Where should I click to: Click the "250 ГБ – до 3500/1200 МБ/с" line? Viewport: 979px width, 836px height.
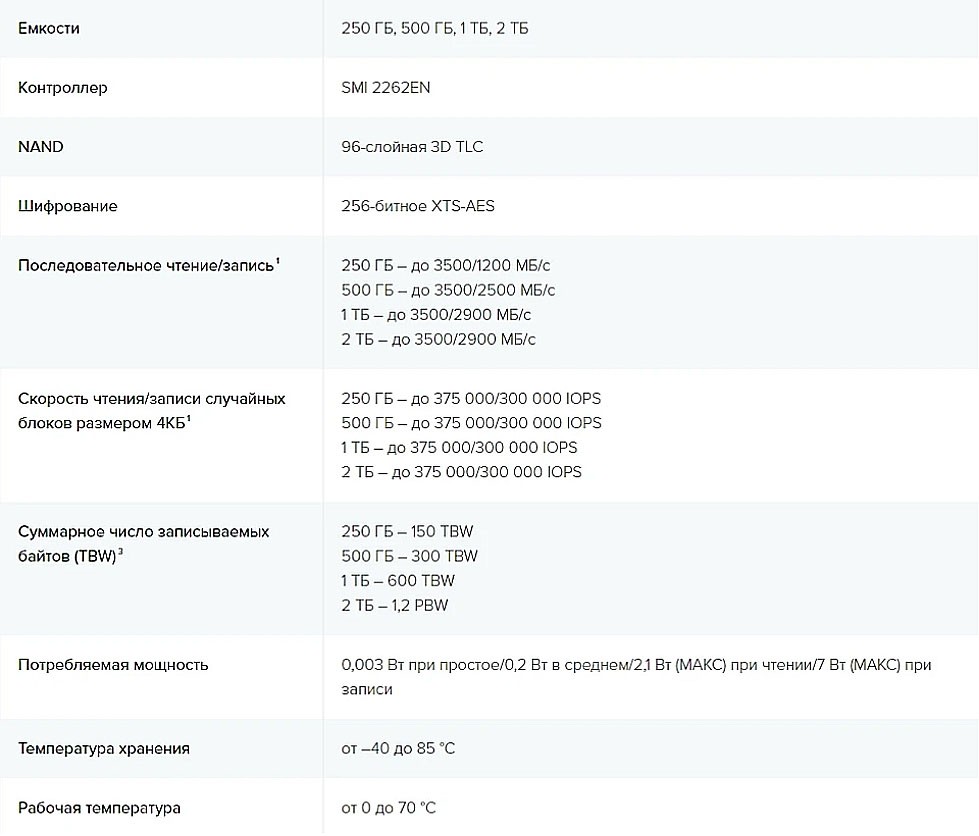tap(445, 265)
